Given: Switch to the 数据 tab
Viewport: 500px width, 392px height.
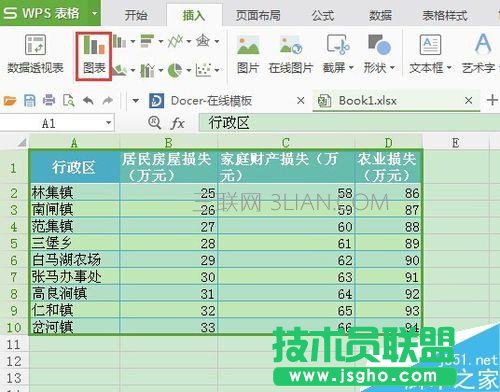Looking at the screenshot, I should click(x=380, y=15).
